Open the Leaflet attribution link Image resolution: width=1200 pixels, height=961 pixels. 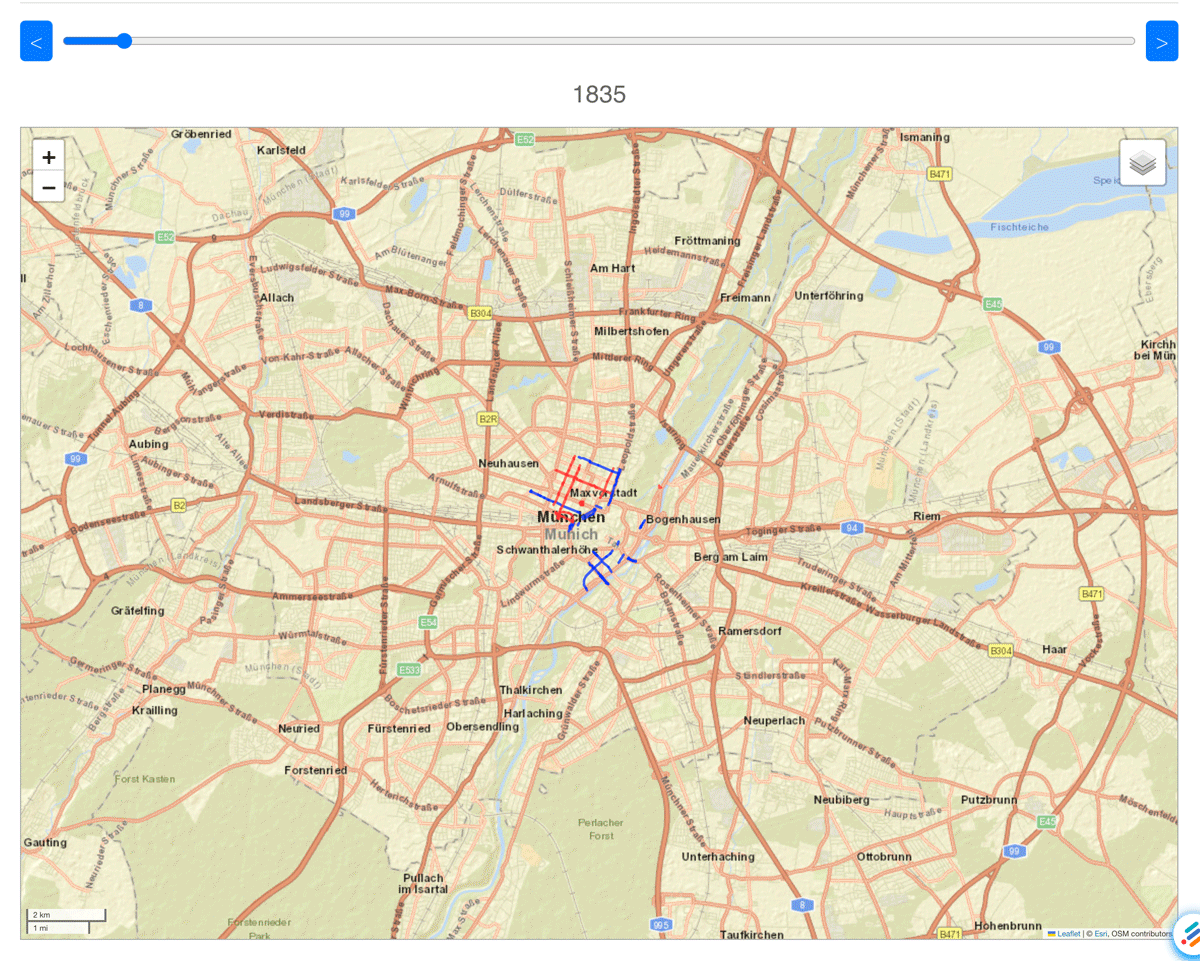[1068, 934]
